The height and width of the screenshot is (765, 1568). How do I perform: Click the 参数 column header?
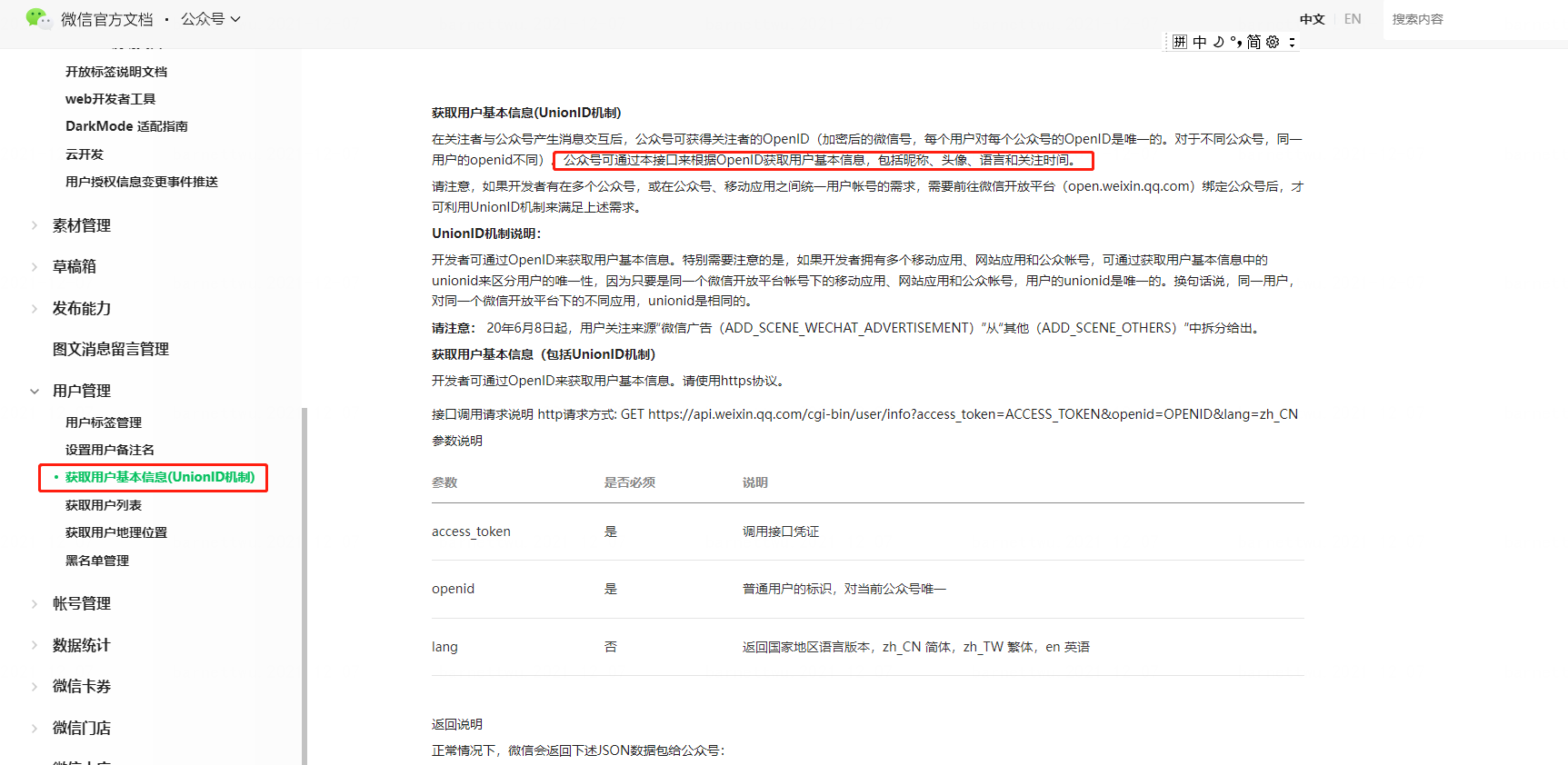(x=444, y=482)
